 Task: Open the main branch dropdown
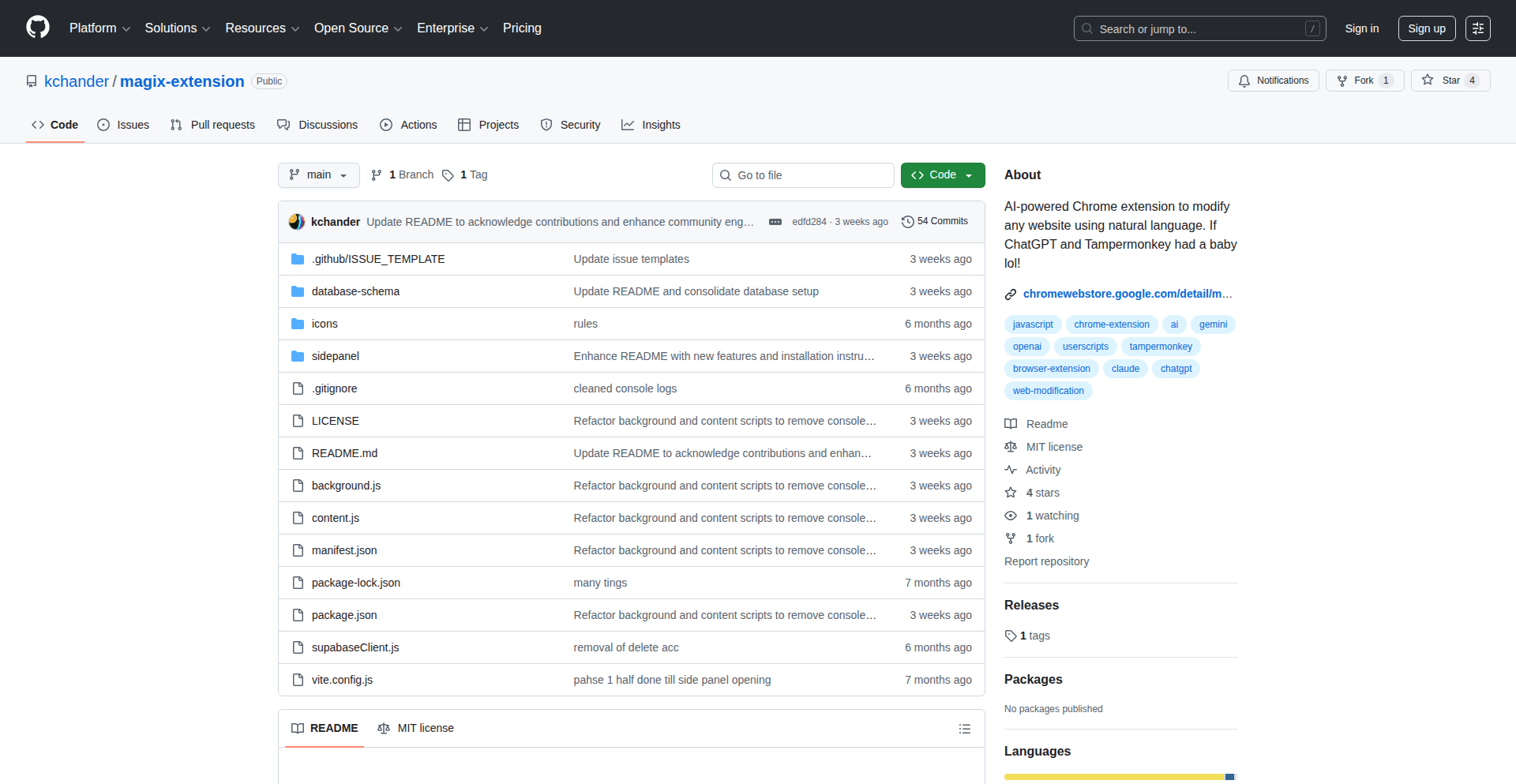click(318, 175)
